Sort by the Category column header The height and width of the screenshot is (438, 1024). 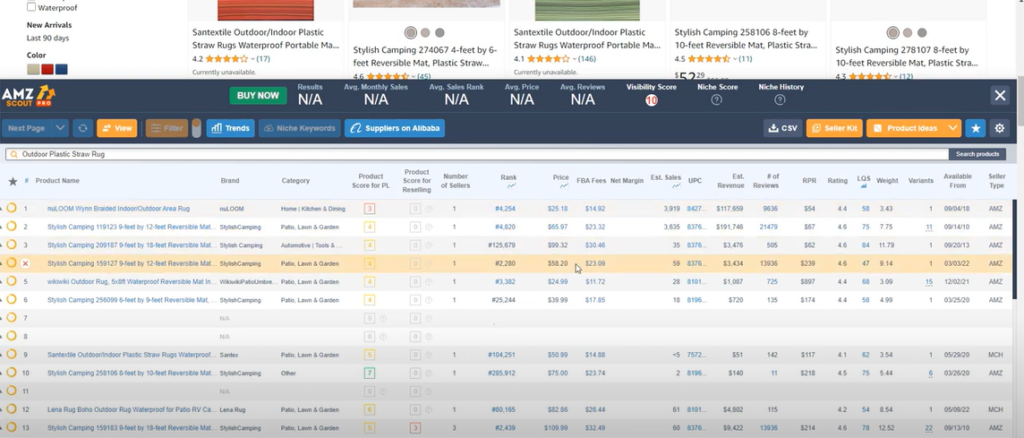tap(296, 181)
